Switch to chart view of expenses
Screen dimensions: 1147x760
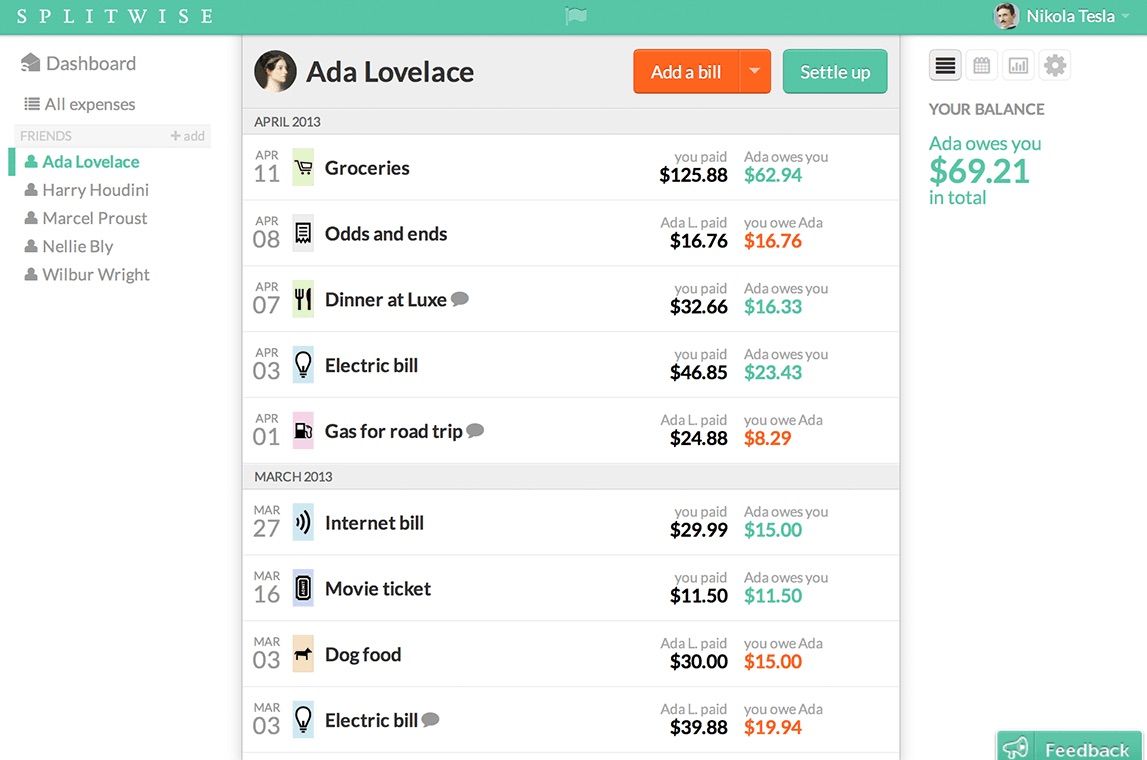pos(1018,64)
